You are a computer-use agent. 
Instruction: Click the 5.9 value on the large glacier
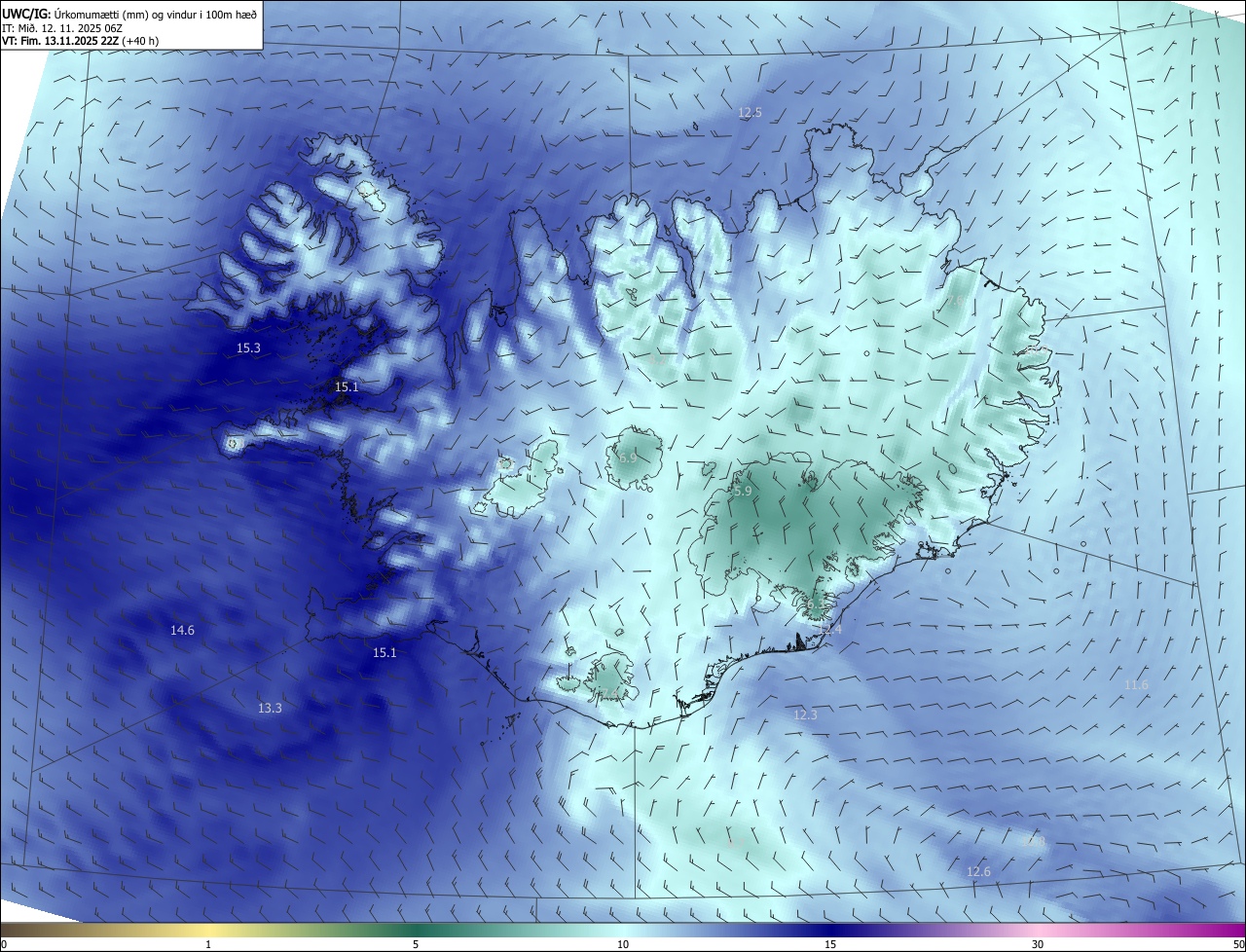point(743,492)
